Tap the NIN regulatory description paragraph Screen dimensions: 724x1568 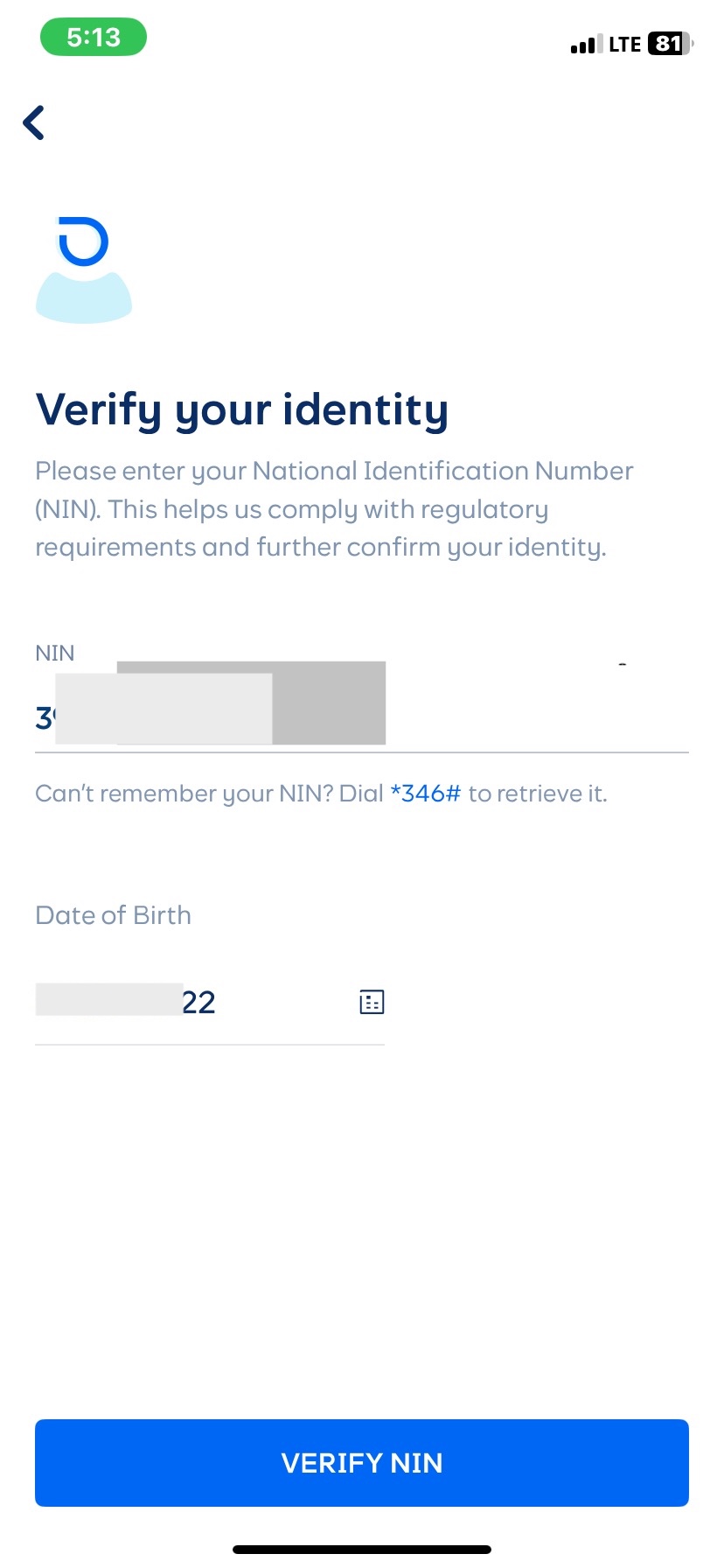(x=332, y=509)
